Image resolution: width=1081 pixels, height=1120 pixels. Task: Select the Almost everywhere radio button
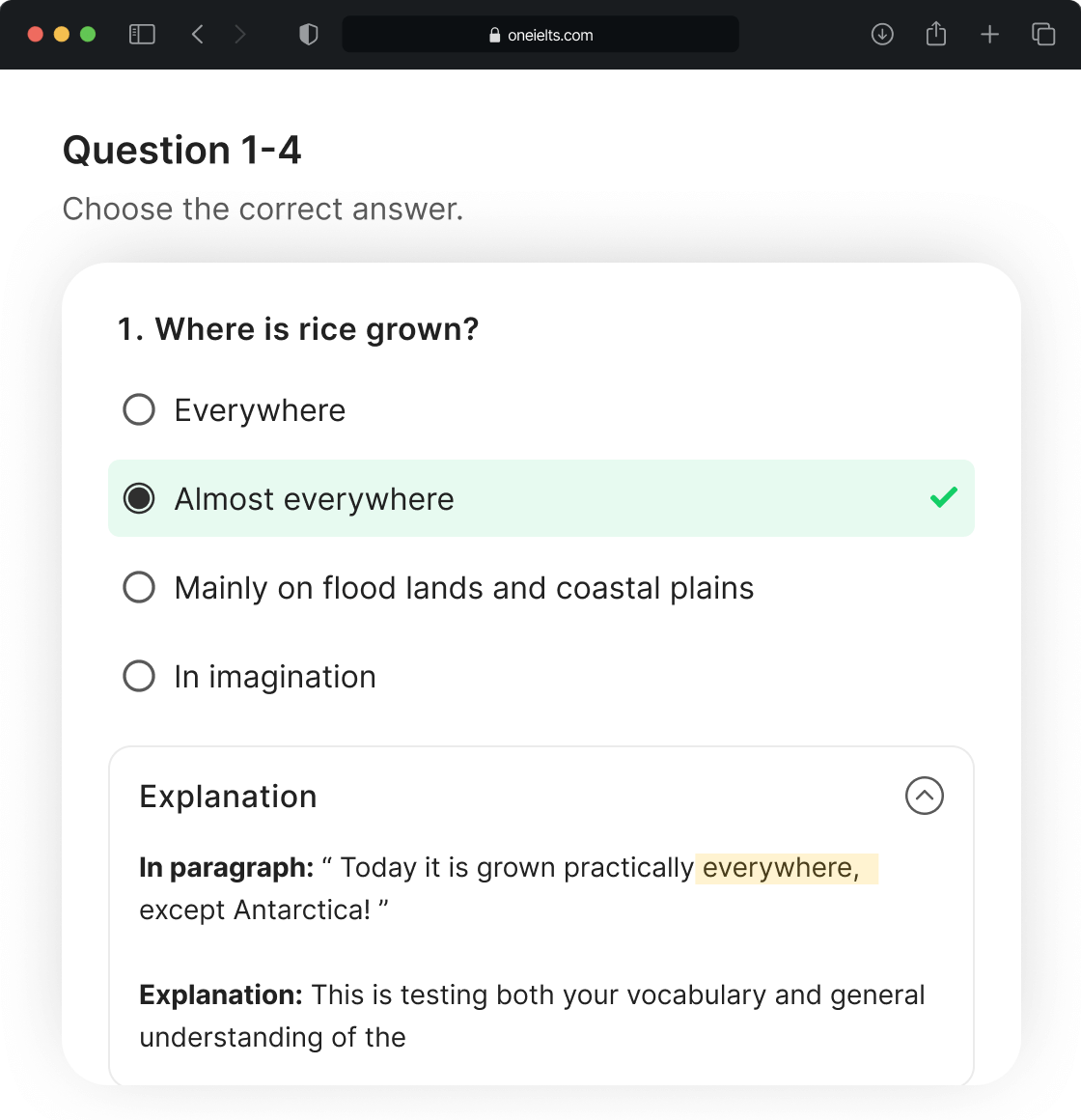[x=139, y=498]
